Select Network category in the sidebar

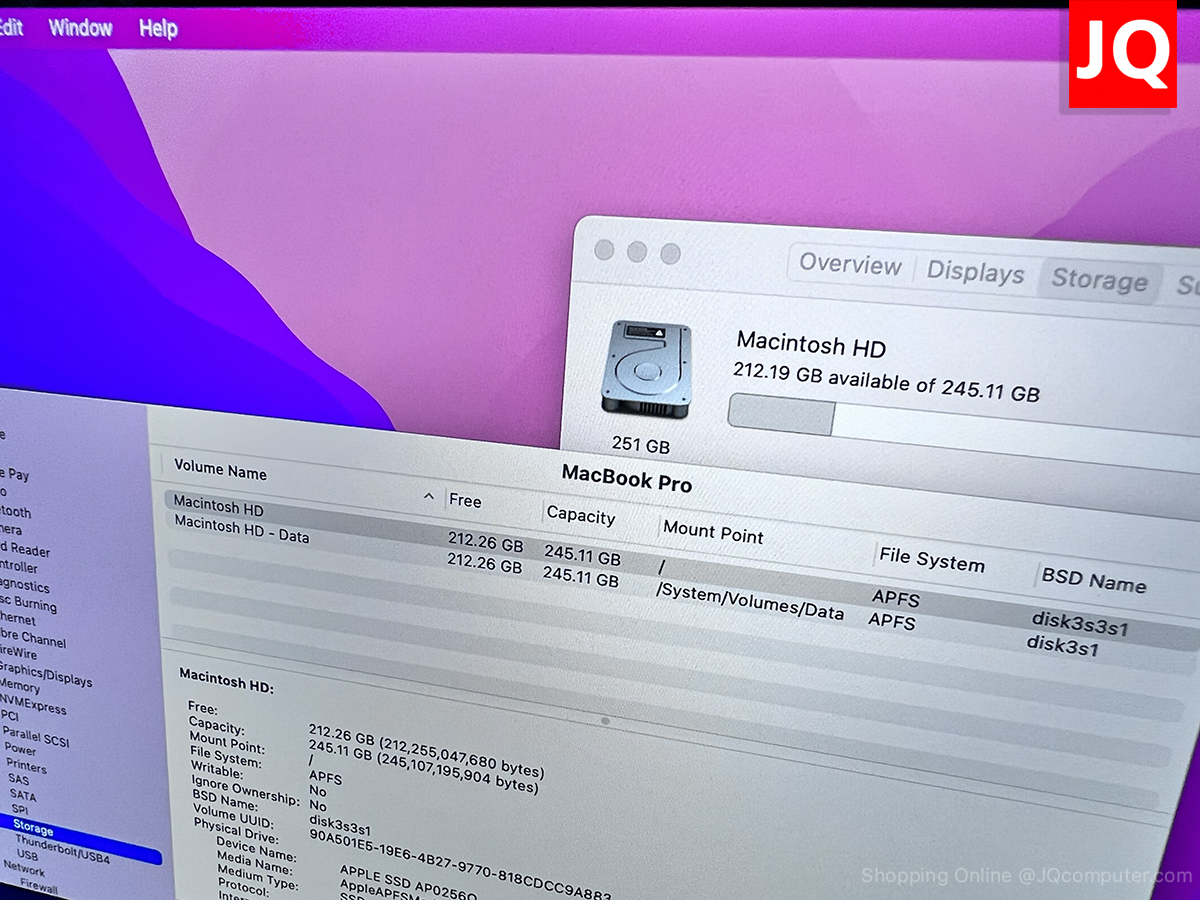(24, 867)
